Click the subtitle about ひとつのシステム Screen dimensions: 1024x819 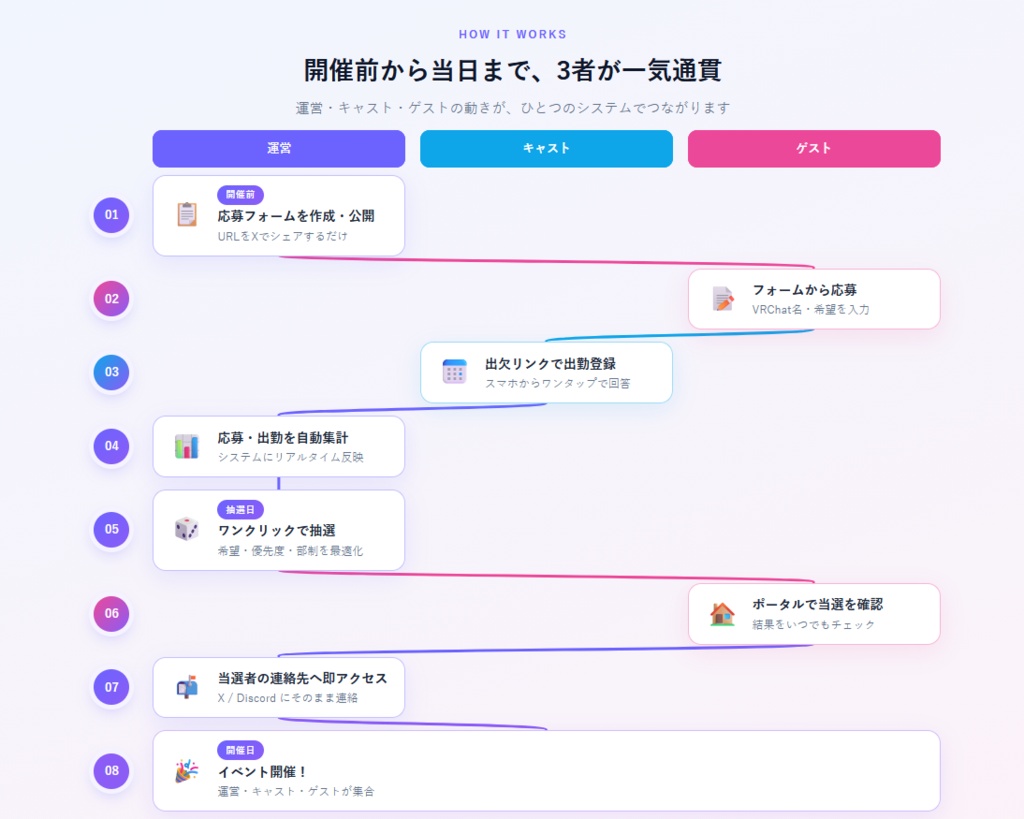pyautogui.click(x=513, y=108)
